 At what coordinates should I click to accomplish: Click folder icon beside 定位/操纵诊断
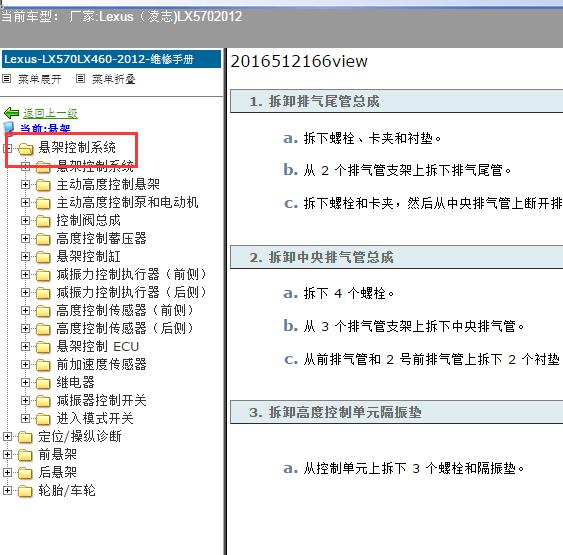pos(25,437)
